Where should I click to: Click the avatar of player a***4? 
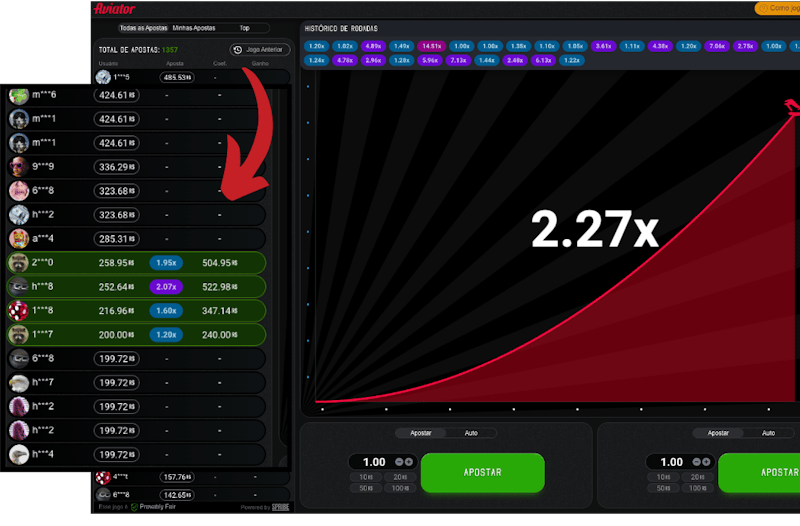pyautogui.click(x=19, y=239)
